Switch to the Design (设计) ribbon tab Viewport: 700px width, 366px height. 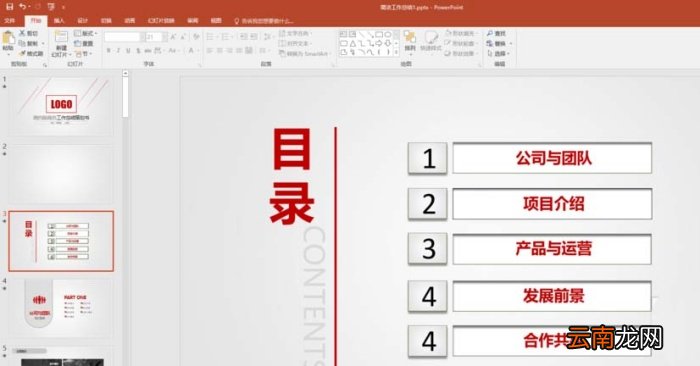83,21
